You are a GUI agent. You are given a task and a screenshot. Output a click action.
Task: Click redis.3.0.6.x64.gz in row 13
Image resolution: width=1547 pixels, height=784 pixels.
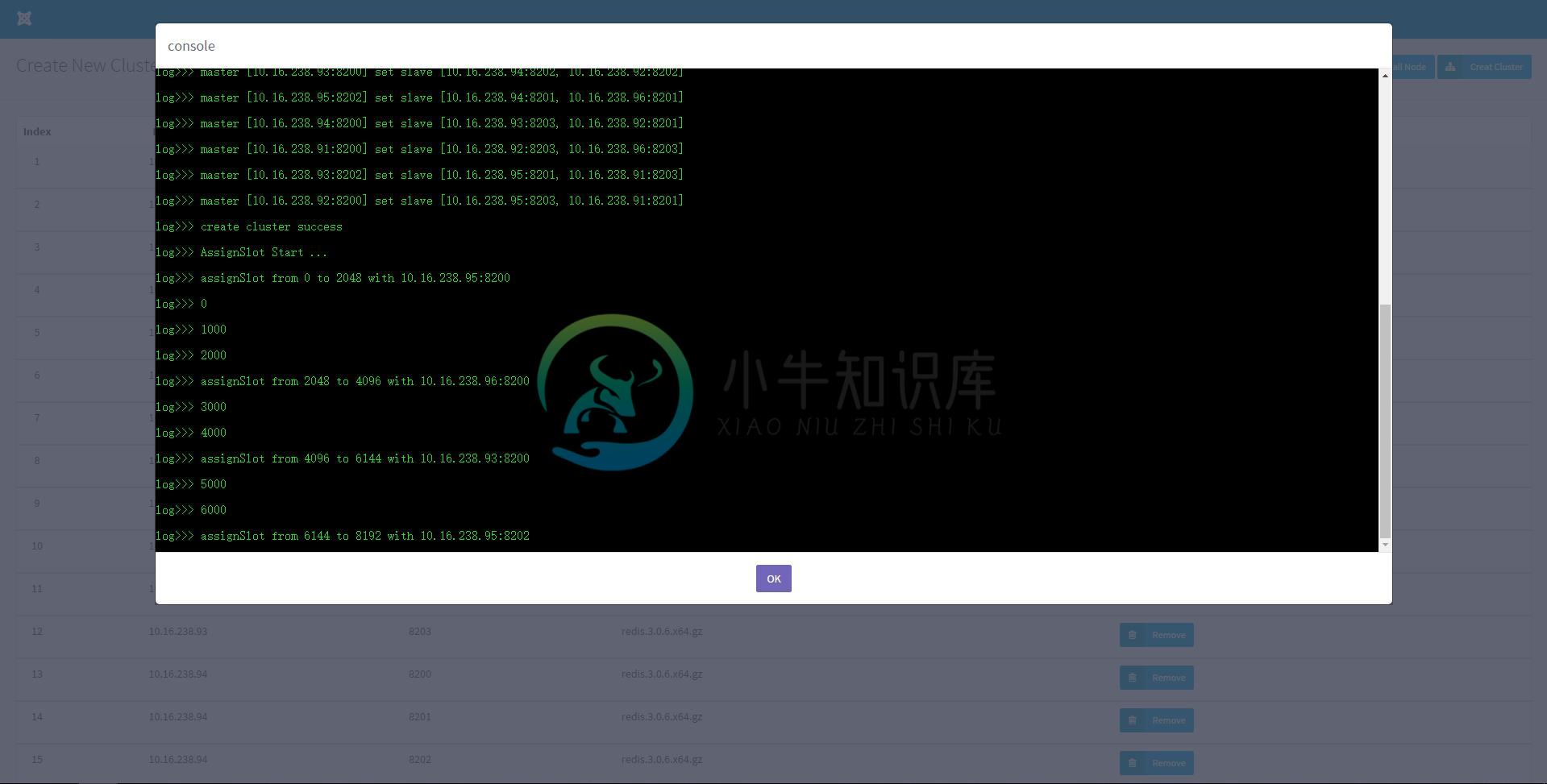coord(662,674)
